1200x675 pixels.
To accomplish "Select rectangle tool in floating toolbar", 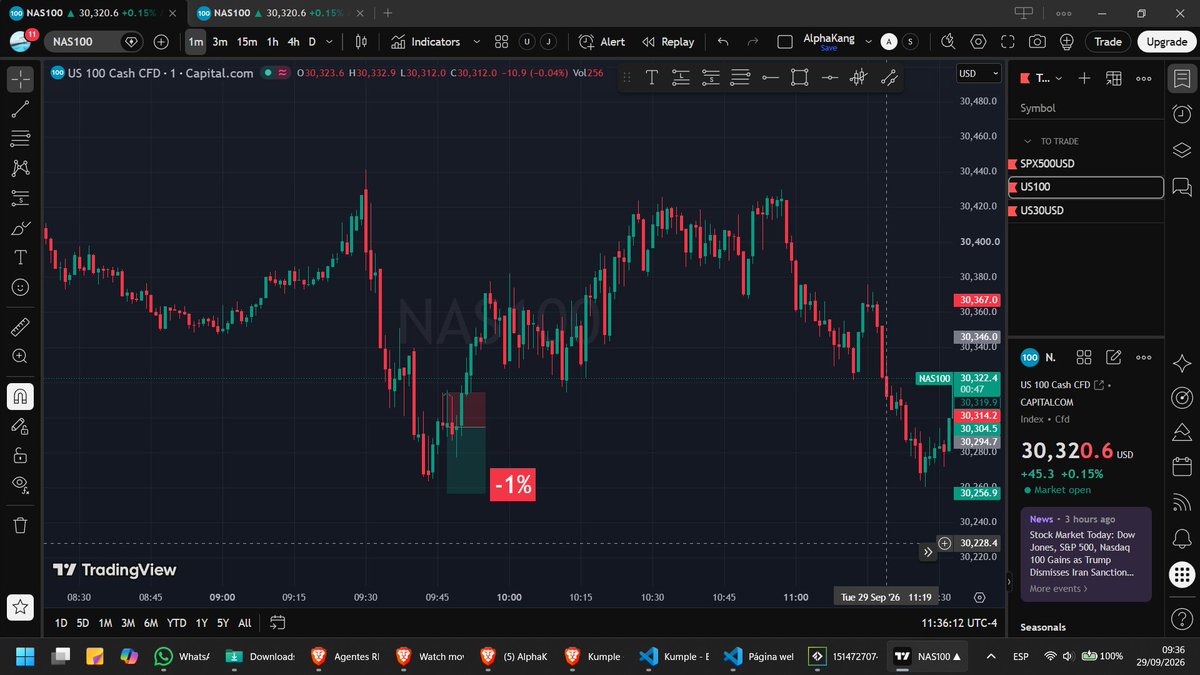I will point(799,77).
